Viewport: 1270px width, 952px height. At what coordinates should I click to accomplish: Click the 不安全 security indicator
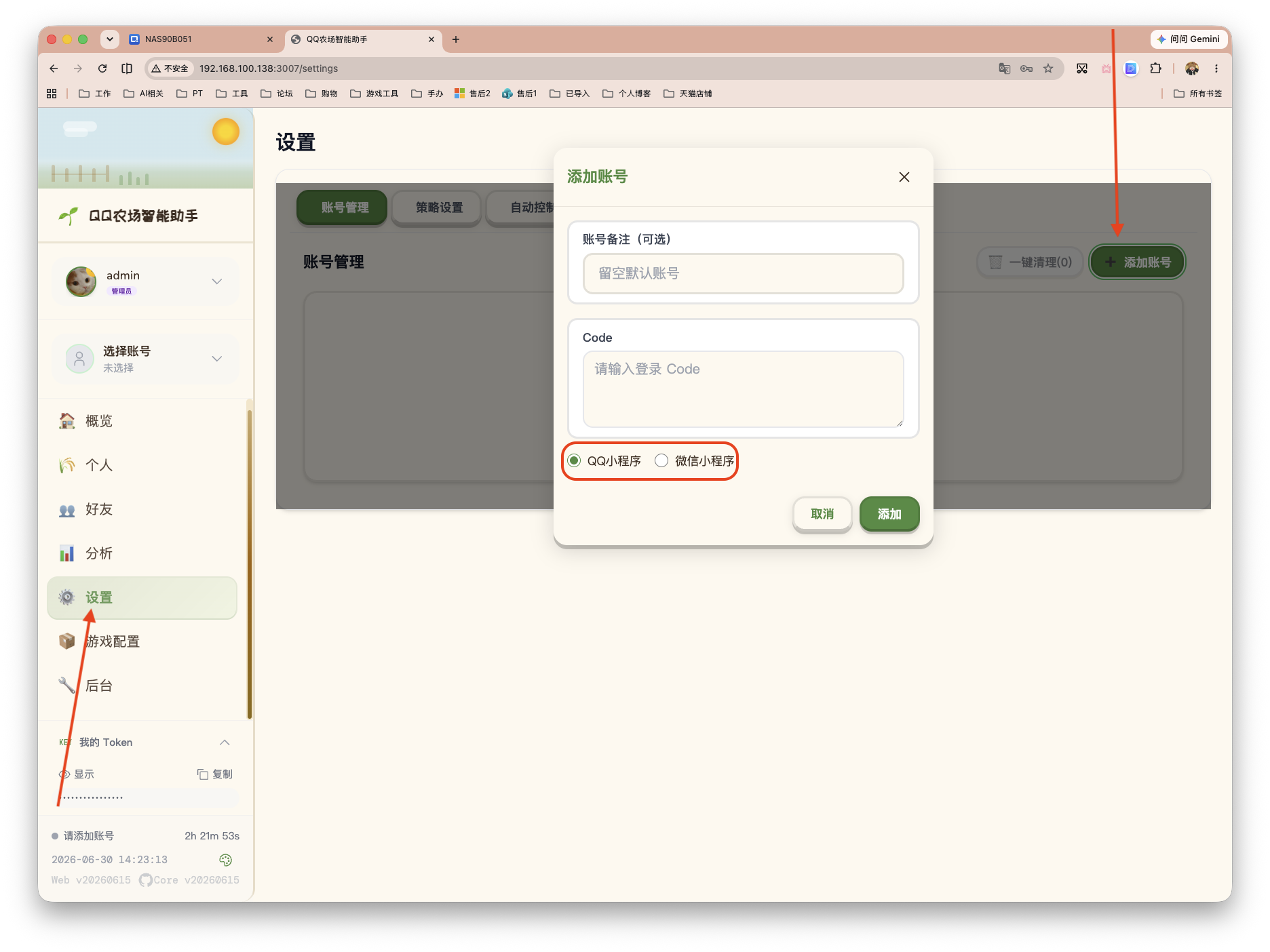[170, 68]
